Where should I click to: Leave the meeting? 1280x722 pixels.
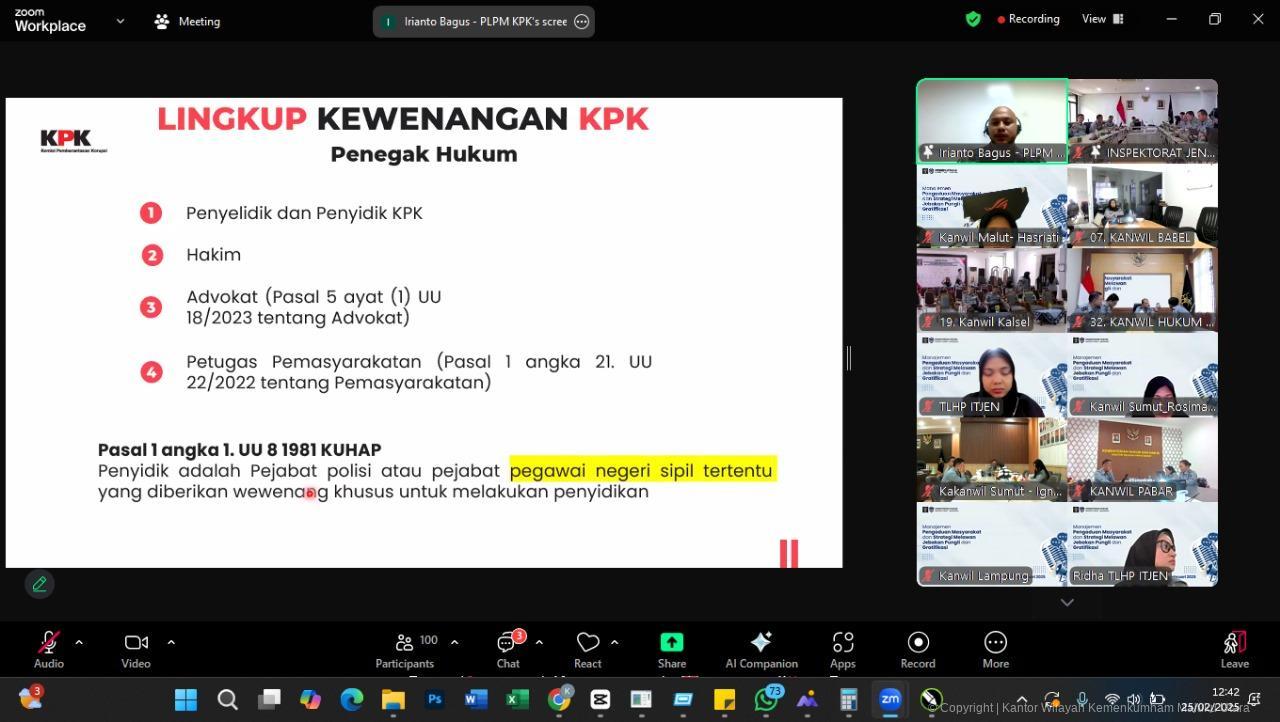coord(1235,649)
